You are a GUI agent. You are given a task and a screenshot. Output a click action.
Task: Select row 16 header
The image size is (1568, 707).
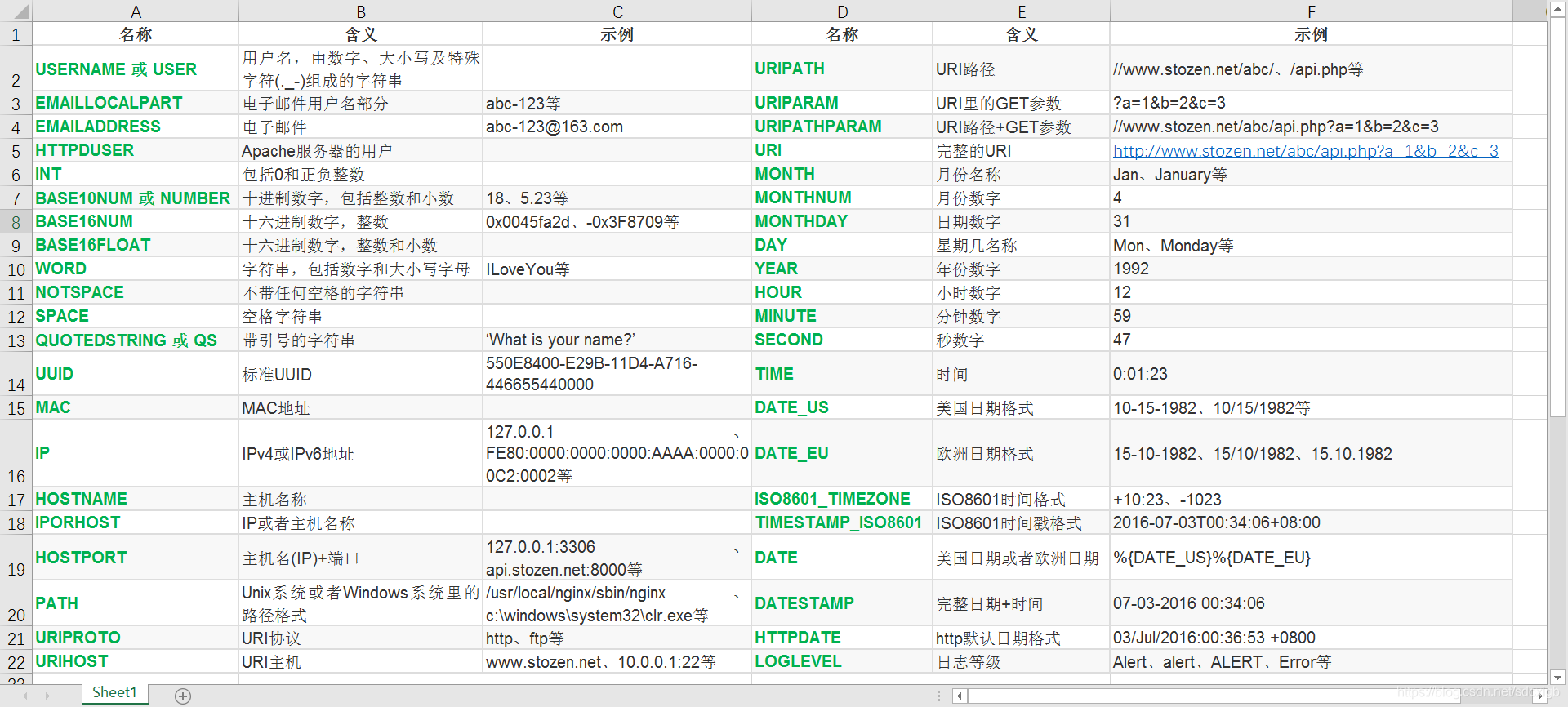point(16,453)
